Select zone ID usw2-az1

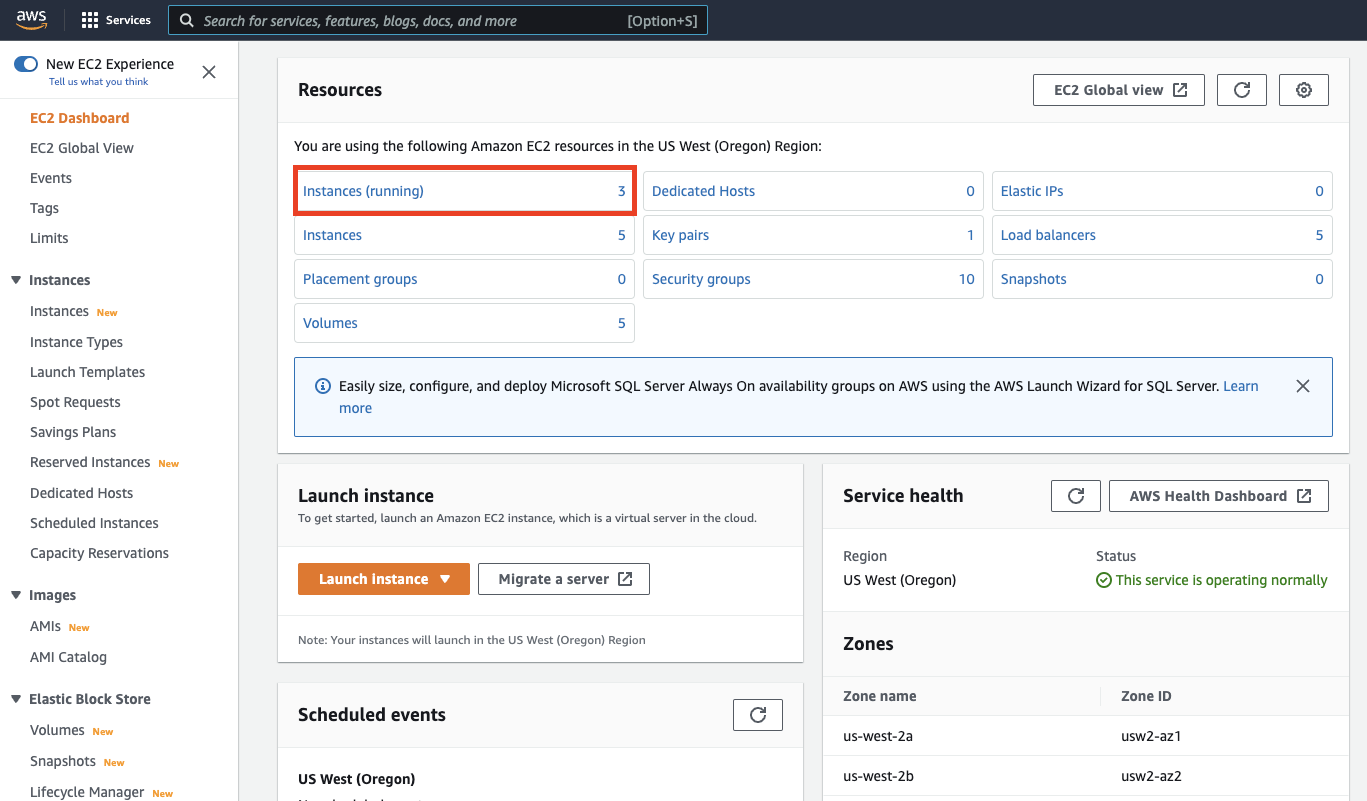coord(1151,736)
